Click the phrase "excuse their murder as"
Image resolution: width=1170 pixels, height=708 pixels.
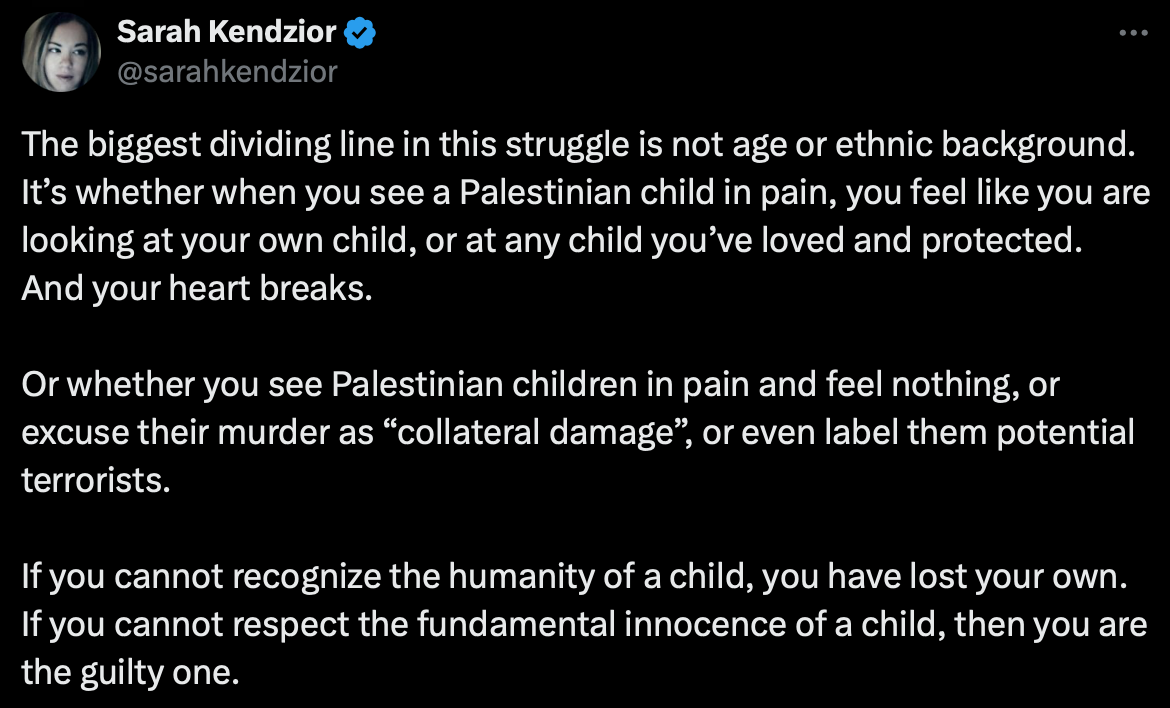click(x=197, y=433)
